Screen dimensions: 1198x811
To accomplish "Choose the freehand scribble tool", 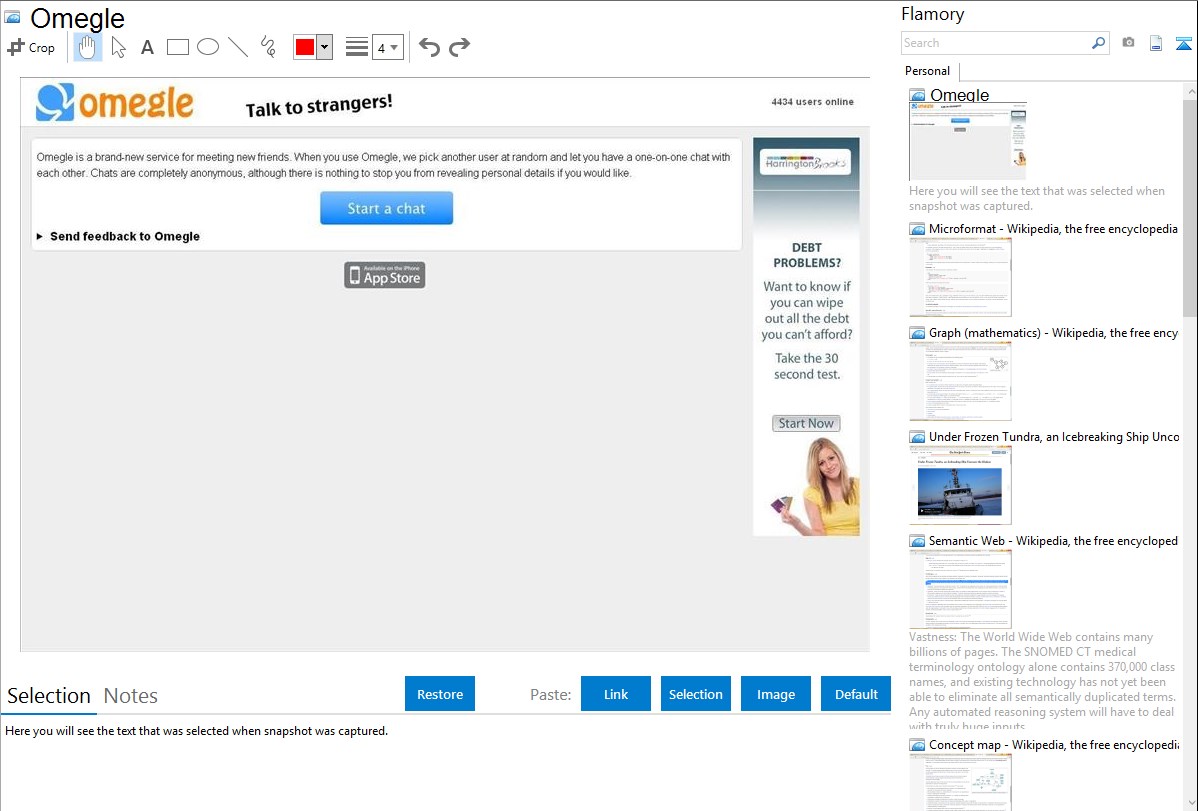I will 268,47.
